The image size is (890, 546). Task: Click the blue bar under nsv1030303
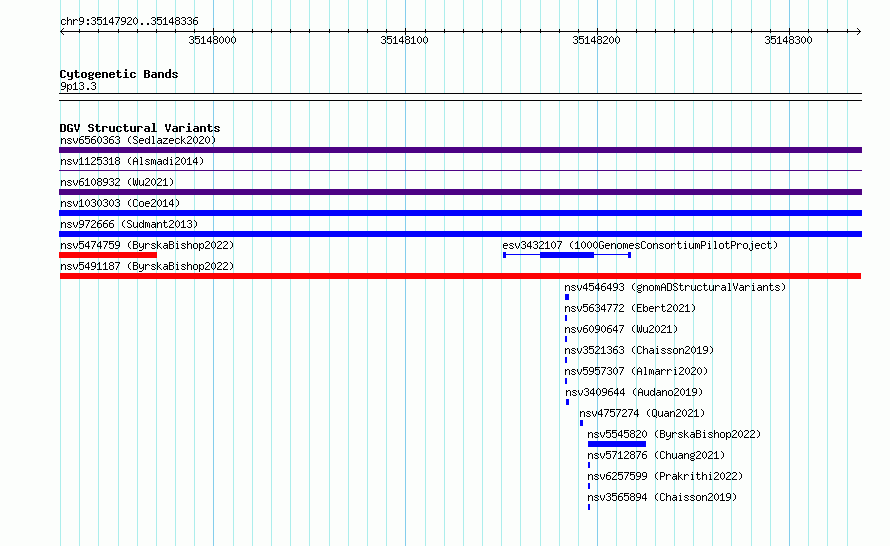tap(460, 213)
